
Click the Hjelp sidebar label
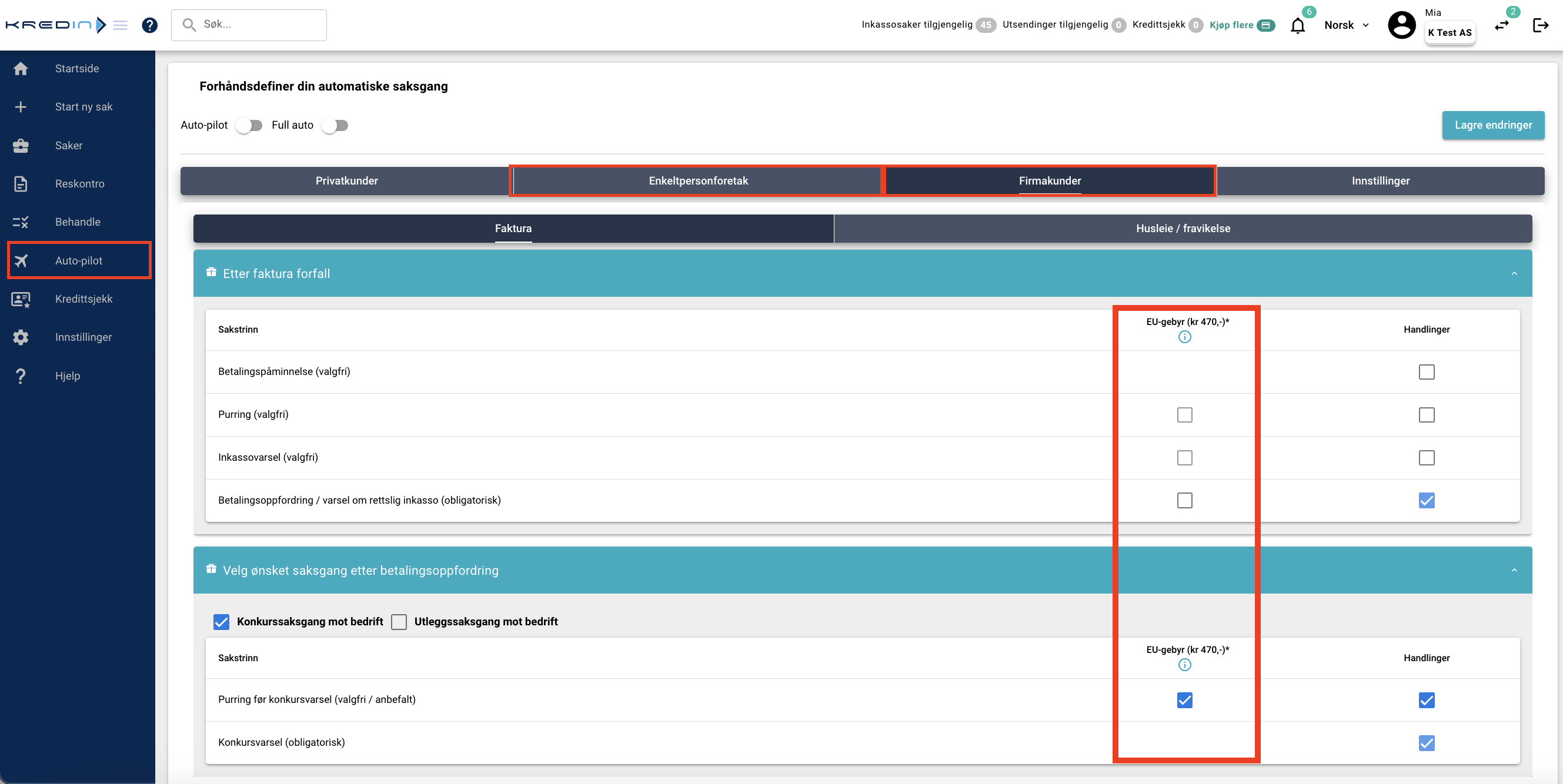68,376
